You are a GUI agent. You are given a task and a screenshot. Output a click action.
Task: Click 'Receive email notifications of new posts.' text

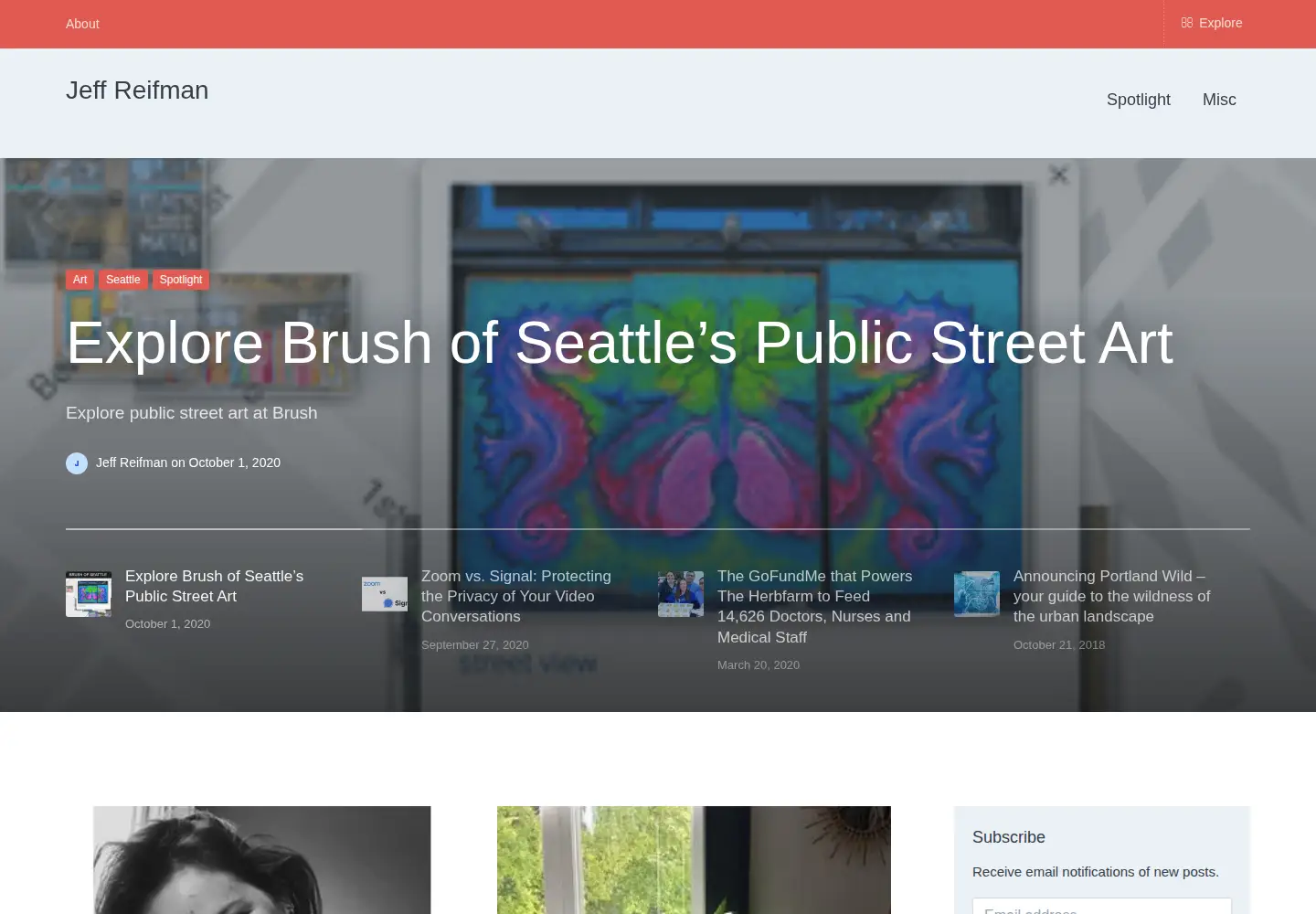pyautogui.click(x=1096, y=872)
